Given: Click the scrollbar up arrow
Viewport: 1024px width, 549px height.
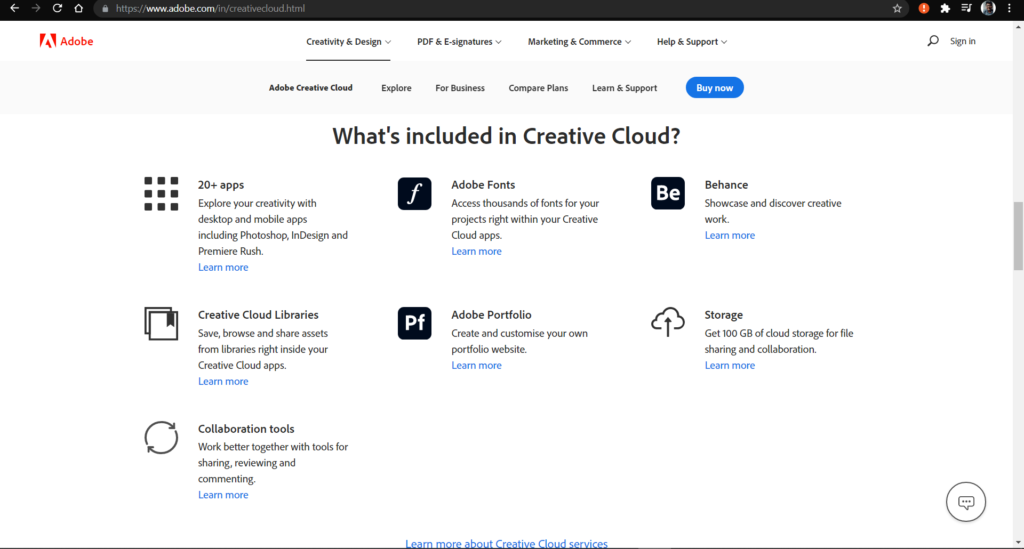Looking at the screenshot, I should pos(1018,27).
